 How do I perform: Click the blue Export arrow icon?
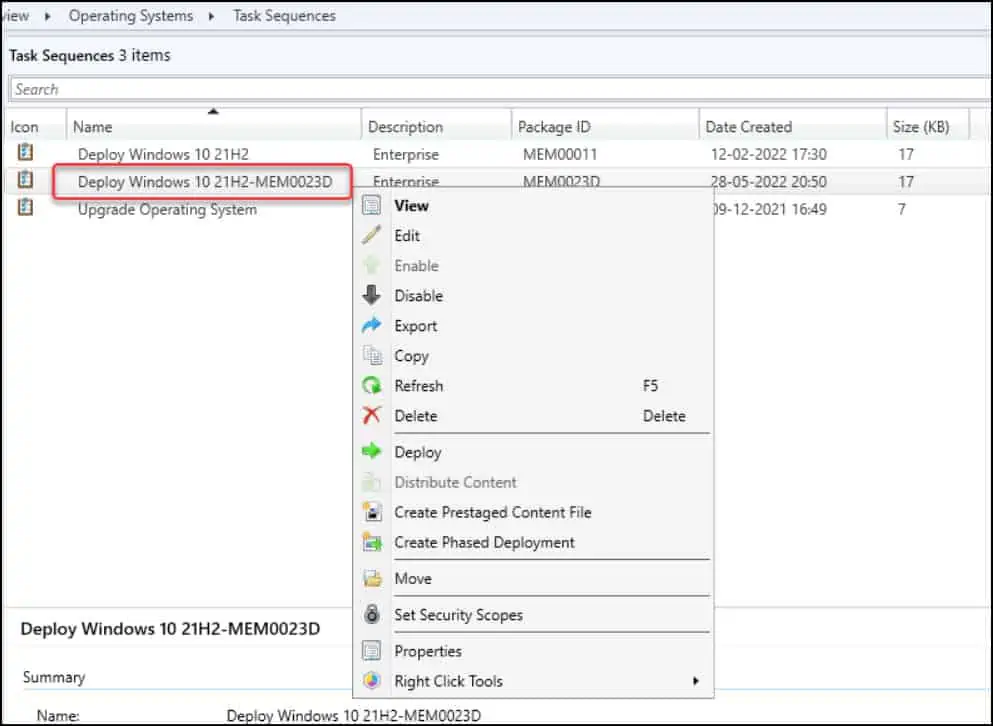coord(372,326)
